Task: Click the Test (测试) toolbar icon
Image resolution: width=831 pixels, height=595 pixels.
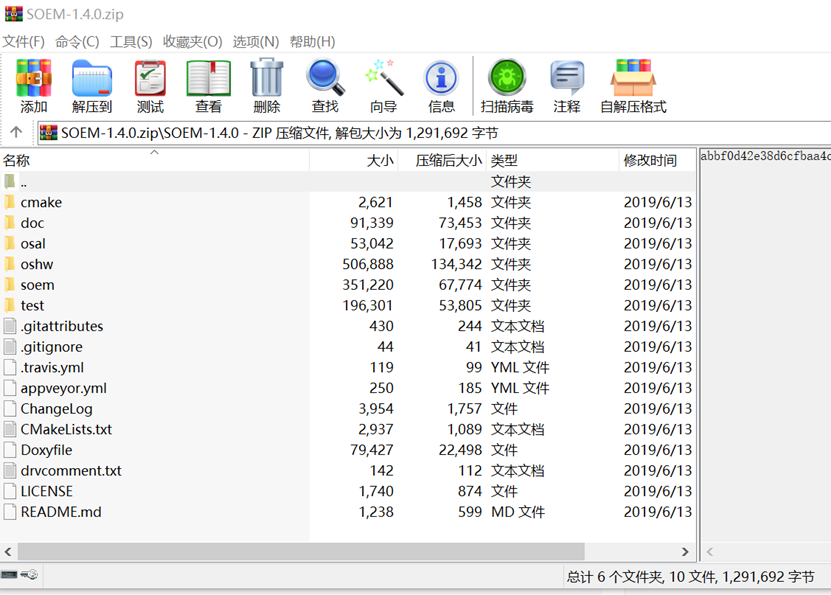Action: pyautogui.click(x=150, y=78)
